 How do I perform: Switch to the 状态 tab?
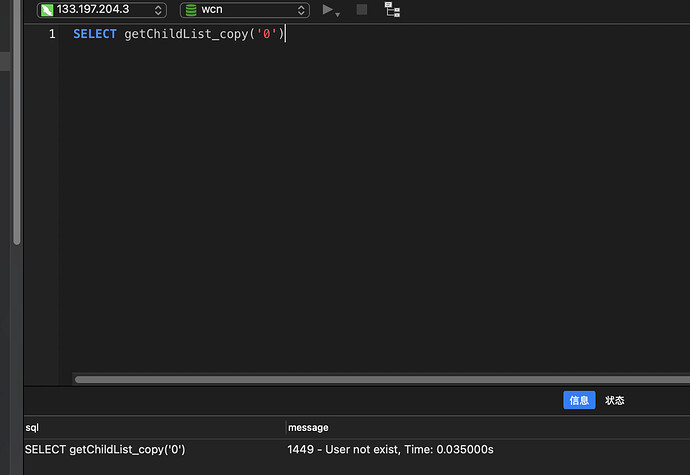point(614,400)
